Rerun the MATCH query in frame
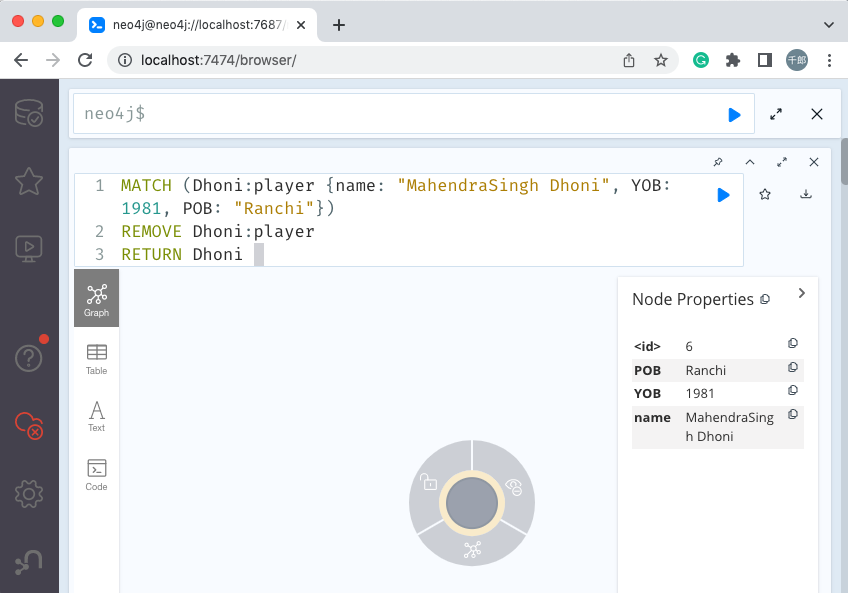Image resolution: width=848 pixels, height=593 pixels. pos(723,195)
